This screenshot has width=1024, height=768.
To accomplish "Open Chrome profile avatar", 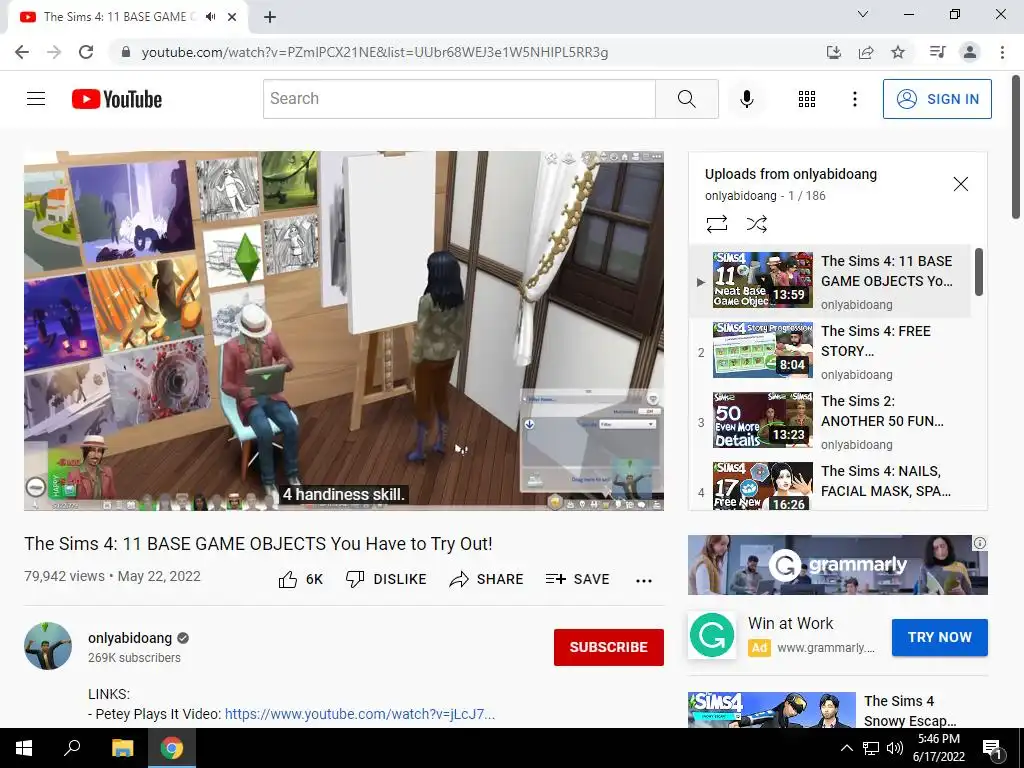I will (x=970, y=52).
